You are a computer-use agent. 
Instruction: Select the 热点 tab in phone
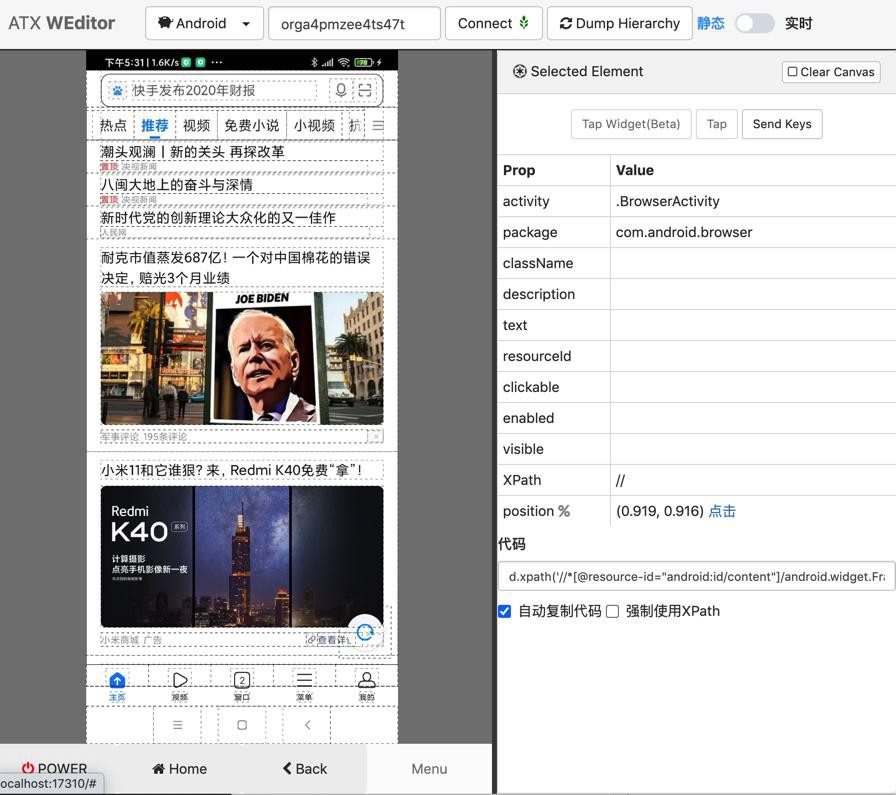click(113, 125)
